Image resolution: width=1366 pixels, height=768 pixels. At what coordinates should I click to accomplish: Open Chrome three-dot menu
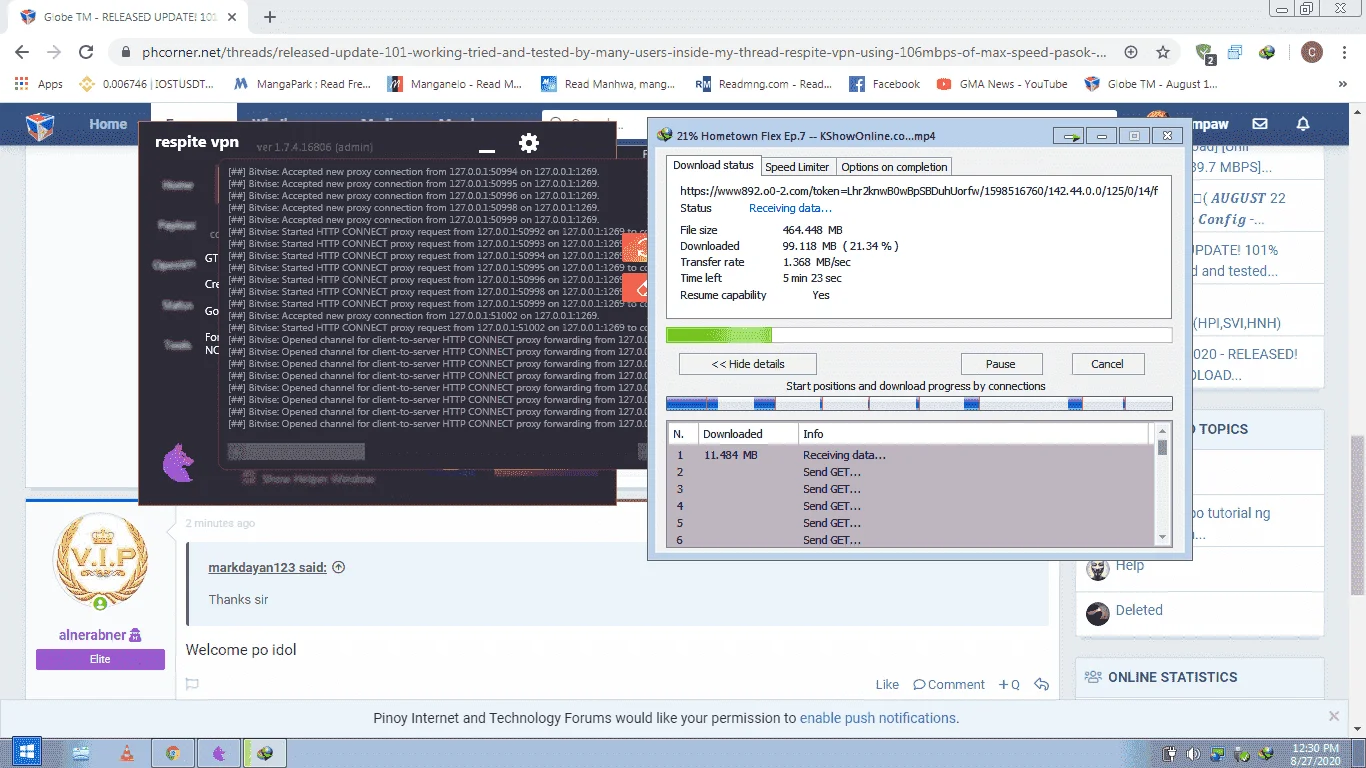point(1343,52)
